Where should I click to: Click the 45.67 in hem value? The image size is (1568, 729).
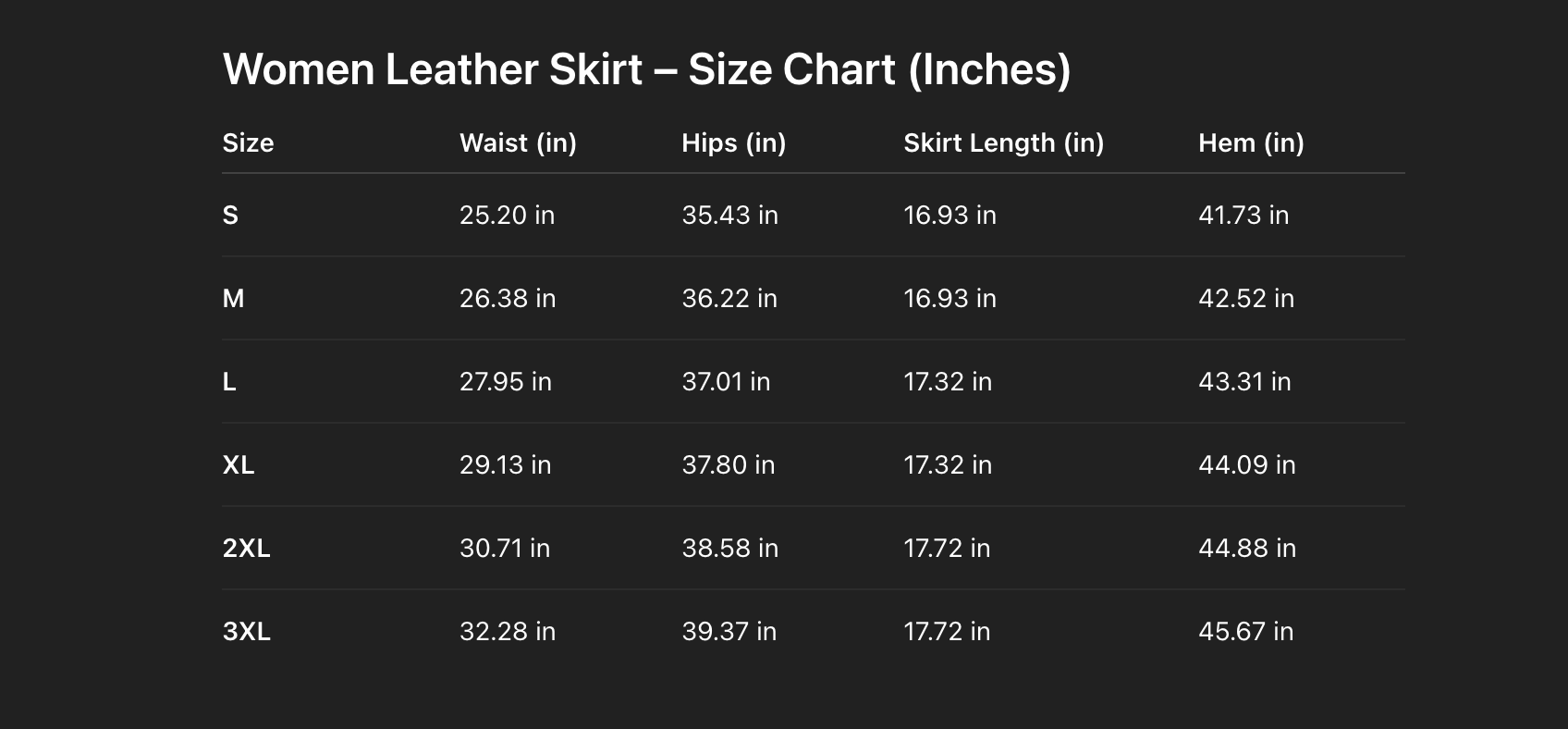tap(1245, 631)
